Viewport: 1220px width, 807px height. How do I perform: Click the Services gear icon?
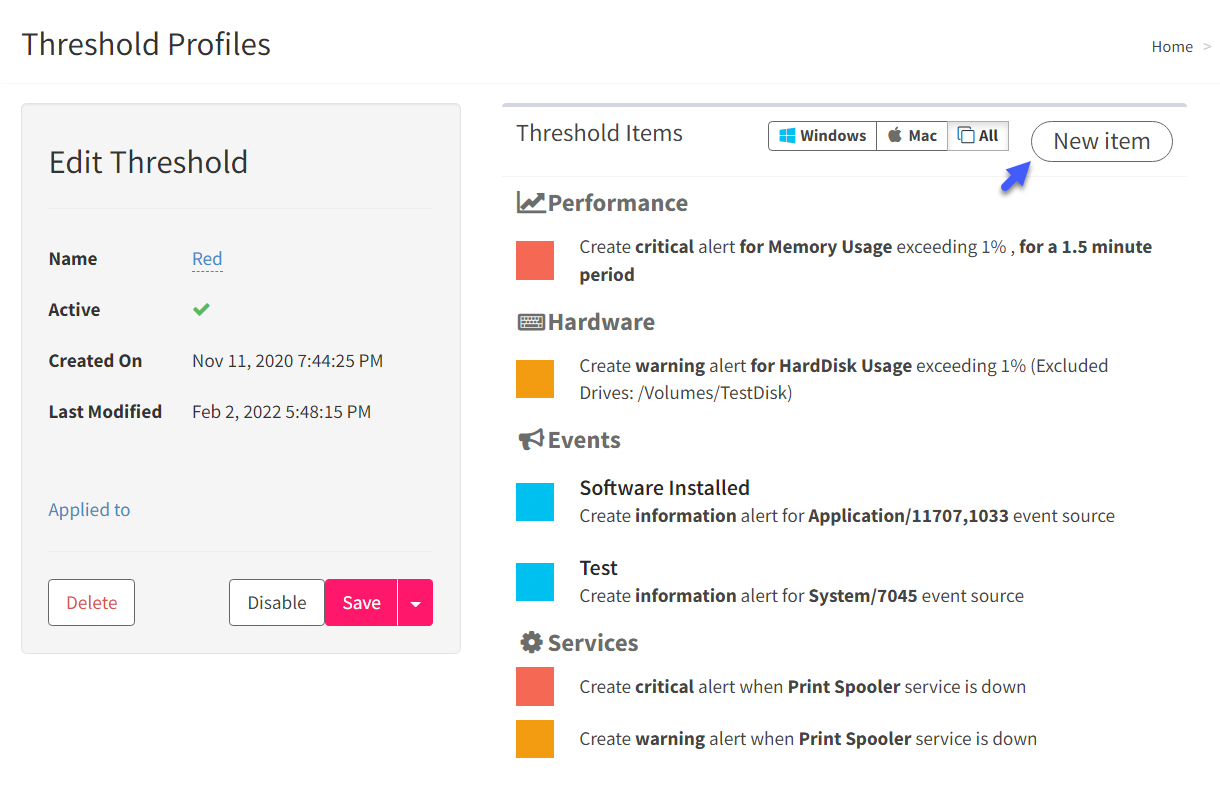coord(532,642)
